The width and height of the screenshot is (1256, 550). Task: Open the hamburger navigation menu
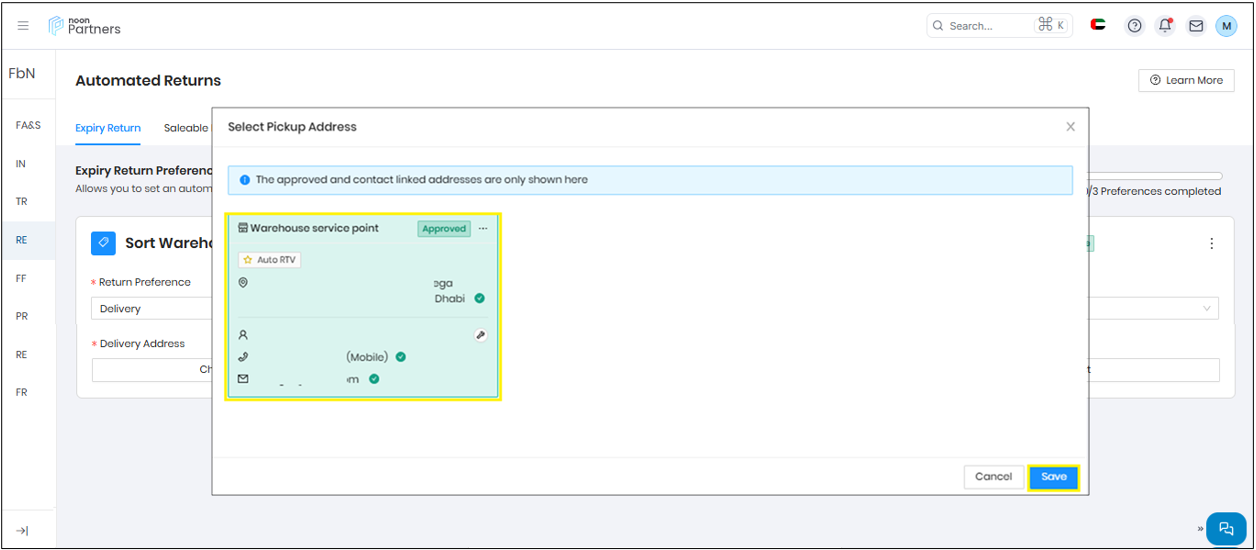click(x=23, y=26)
